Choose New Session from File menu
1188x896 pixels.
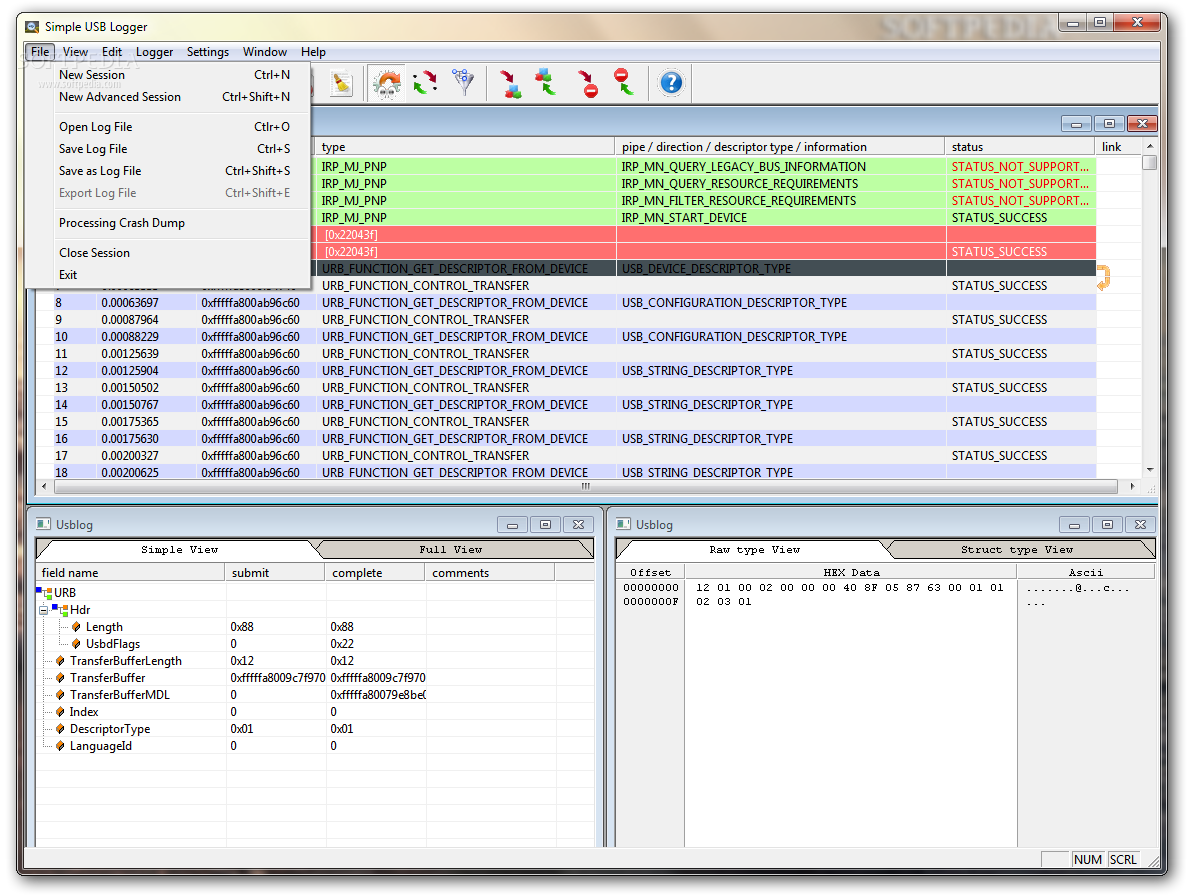(x=169, y=75)
